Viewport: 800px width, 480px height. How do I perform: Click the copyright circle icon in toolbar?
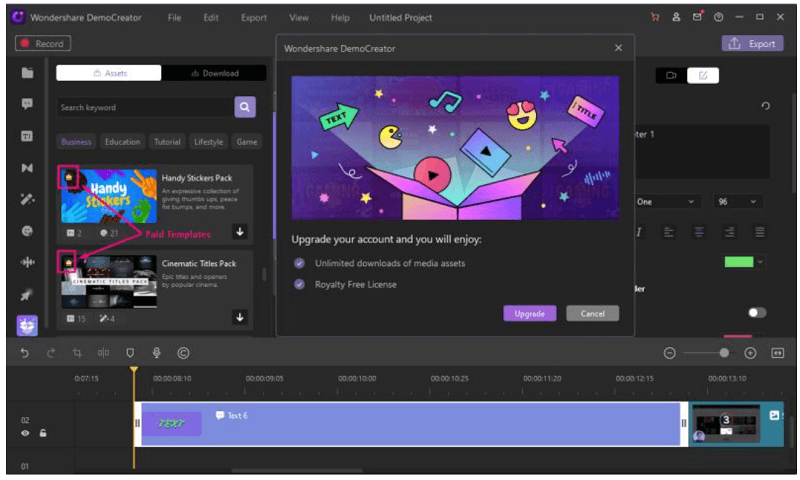[184, 353]
